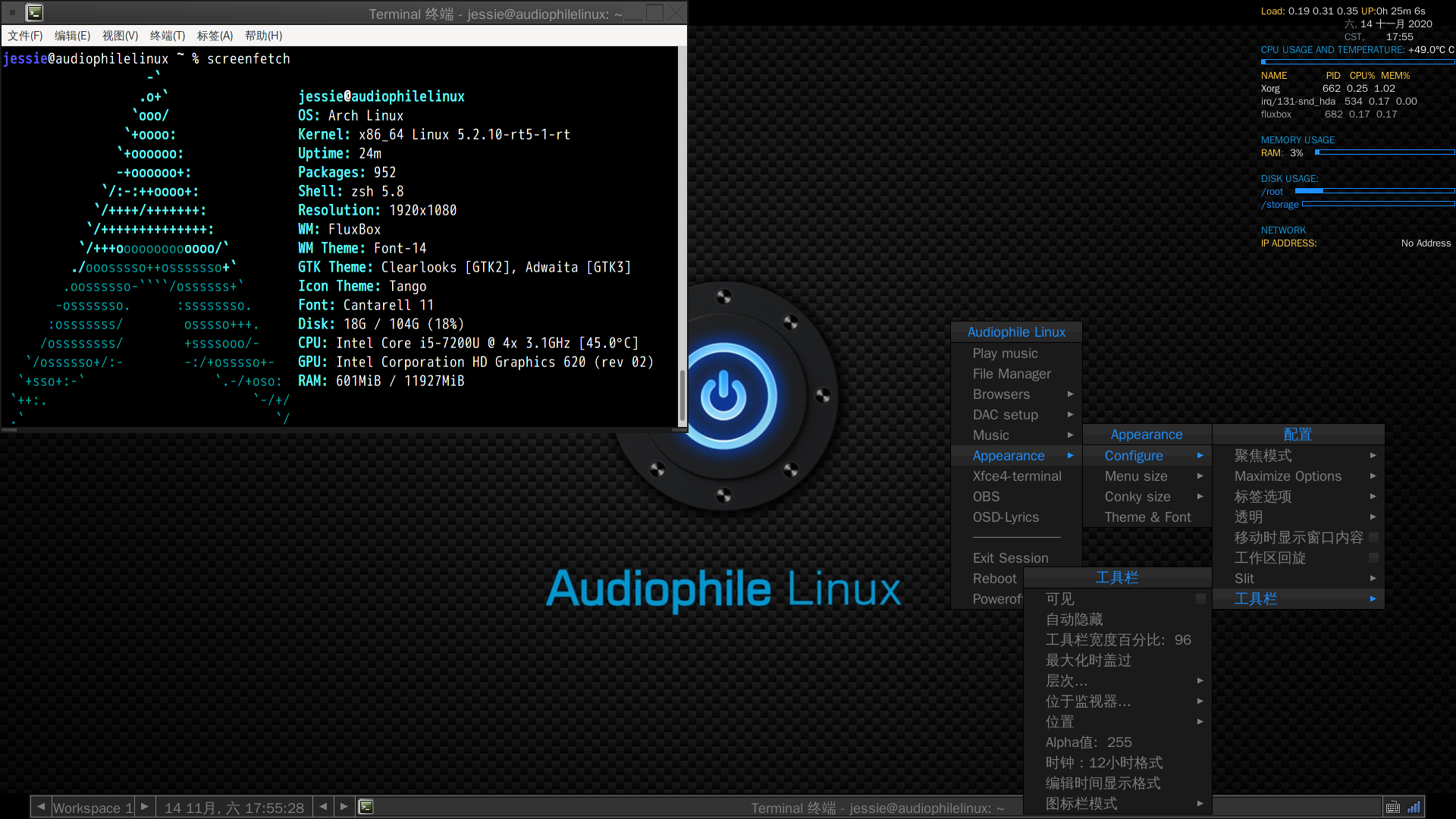The width and height of the screenshot is (1456, 819).
Task: Adjust the Alpha值: 255 value
Action: pyautogui.click(x=1117, y=742)
